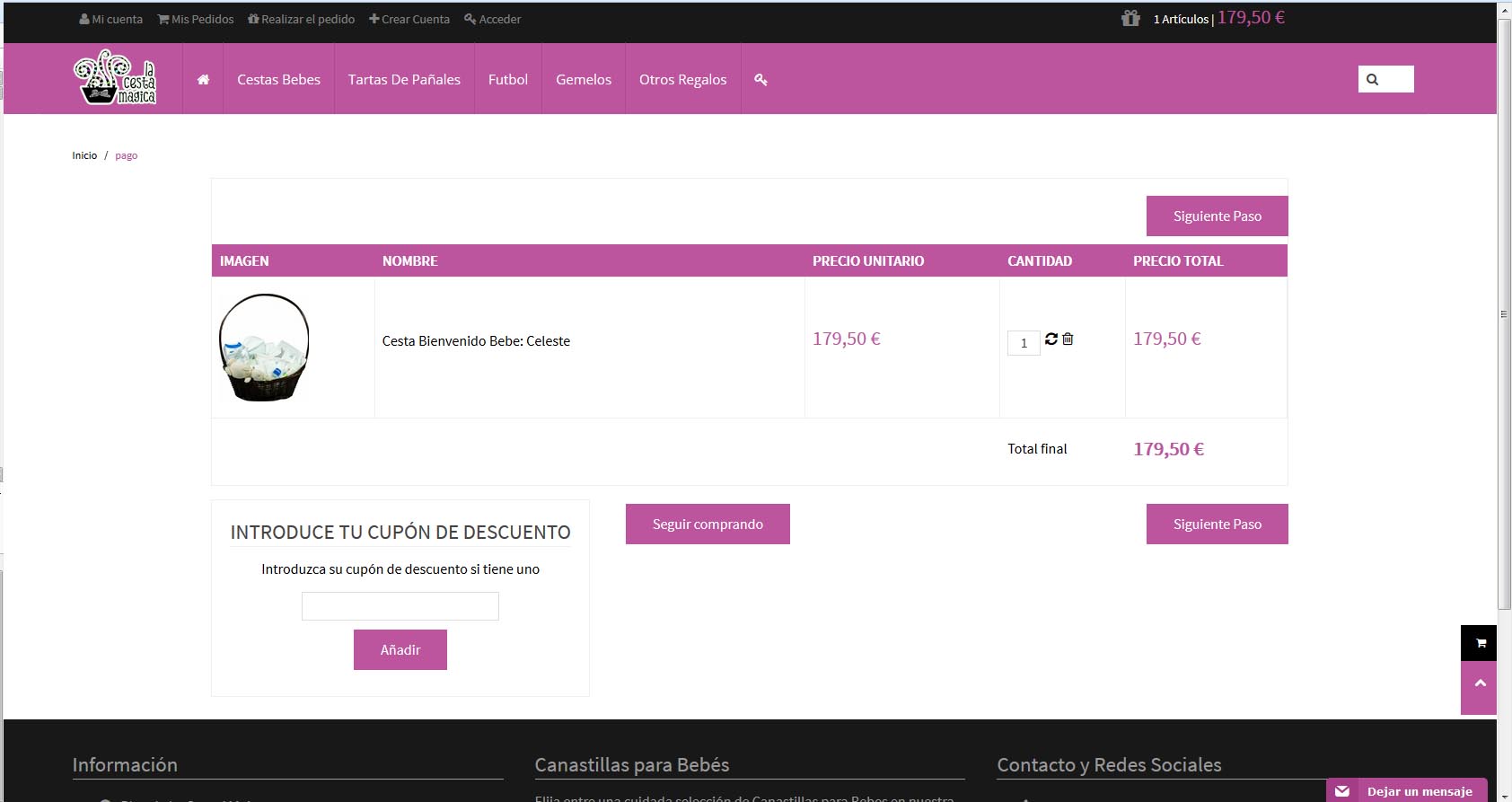Click the pago breadcrumb text
Image resolution: width=1512 pixels, height=802 pixels.
pos(127,155)
